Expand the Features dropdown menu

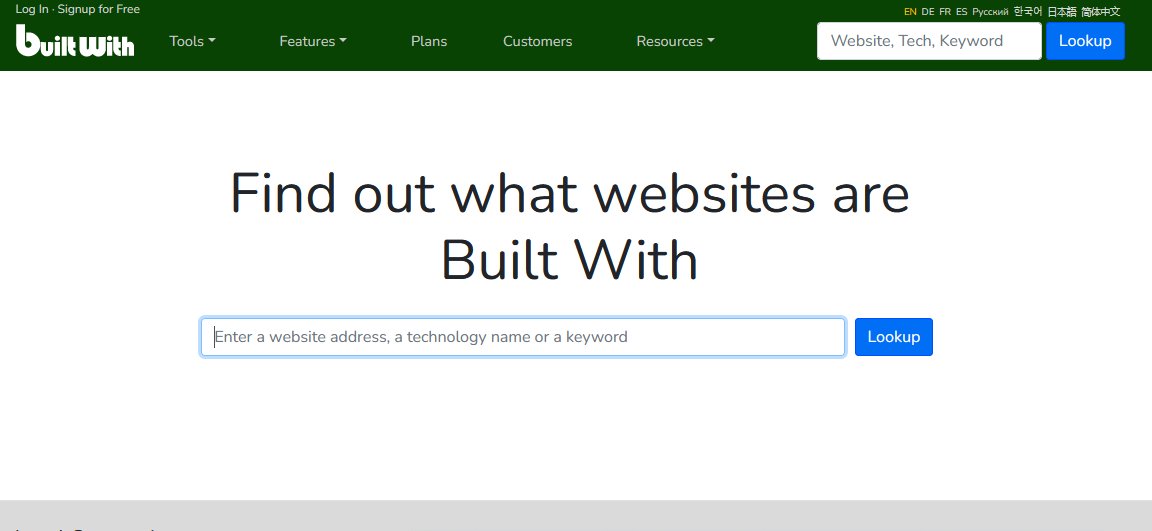point(313,41)
